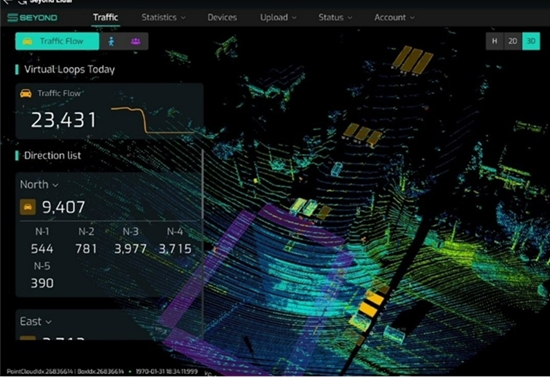Click the Seyond logo

[x=32, y=18]
